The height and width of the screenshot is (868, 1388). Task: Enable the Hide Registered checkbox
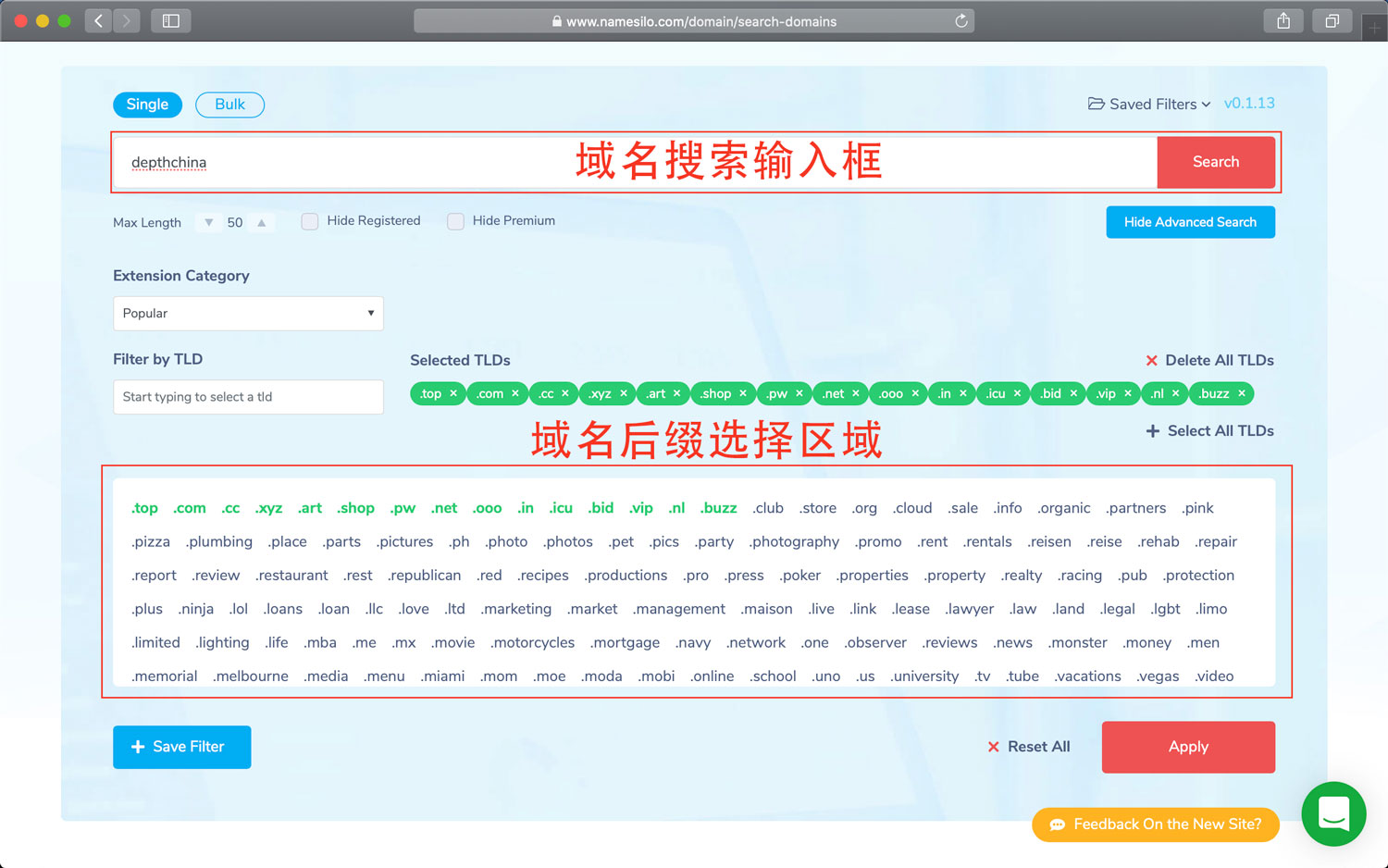click(310, 221)
